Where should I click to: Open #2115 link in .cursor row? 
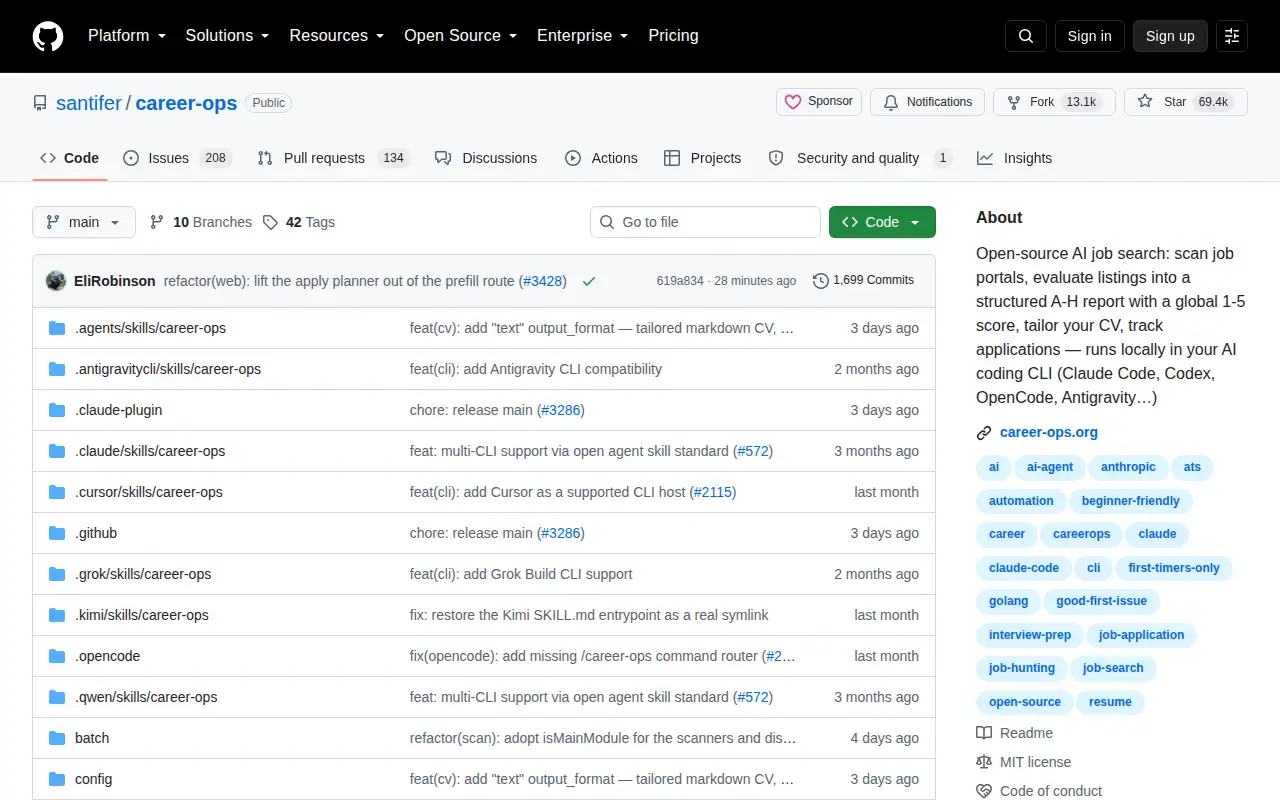[x=713, y=492]
